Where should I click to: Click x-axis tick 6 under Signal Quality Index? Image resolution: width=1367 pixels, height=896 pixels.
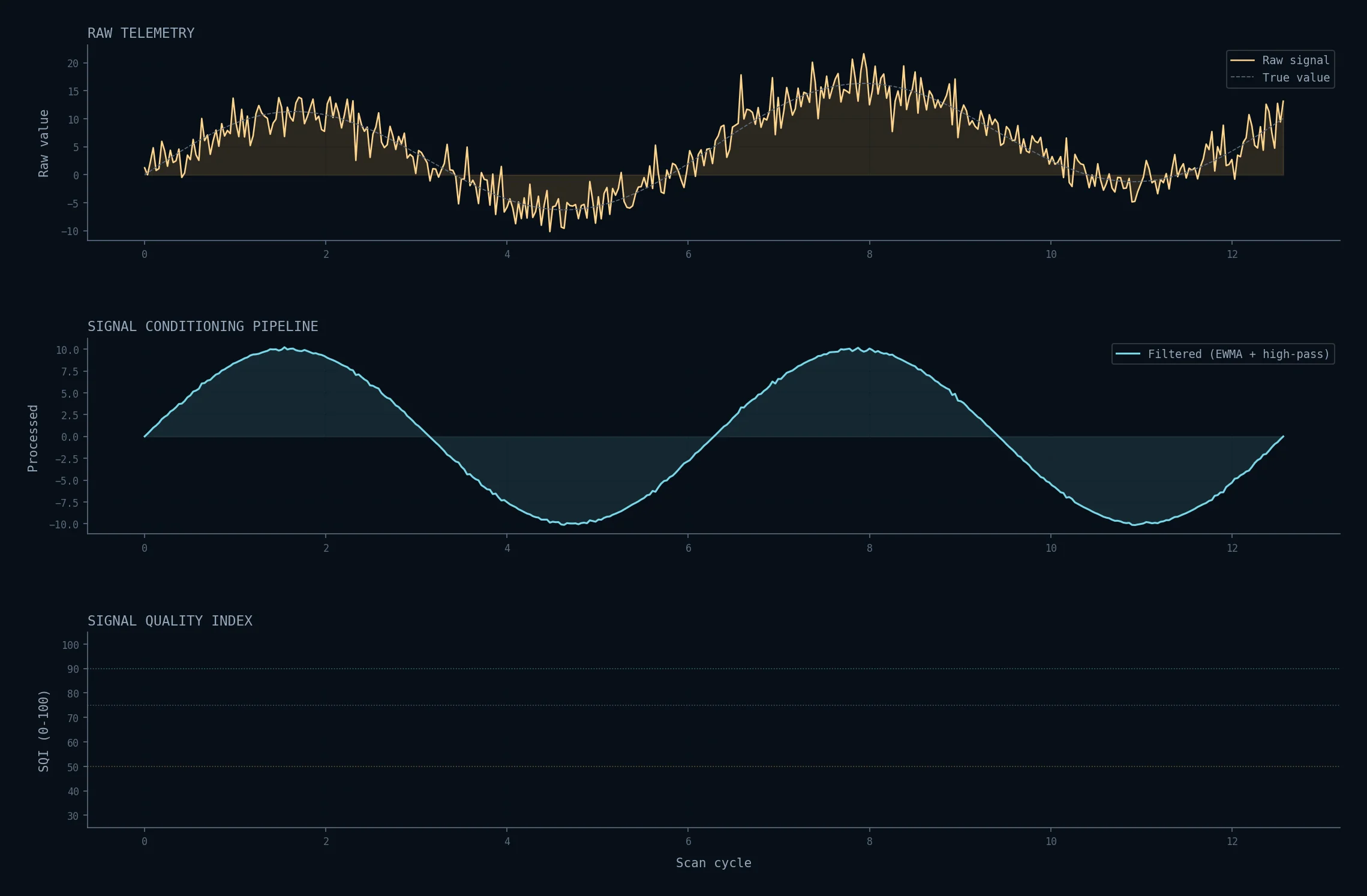point(688,841)
